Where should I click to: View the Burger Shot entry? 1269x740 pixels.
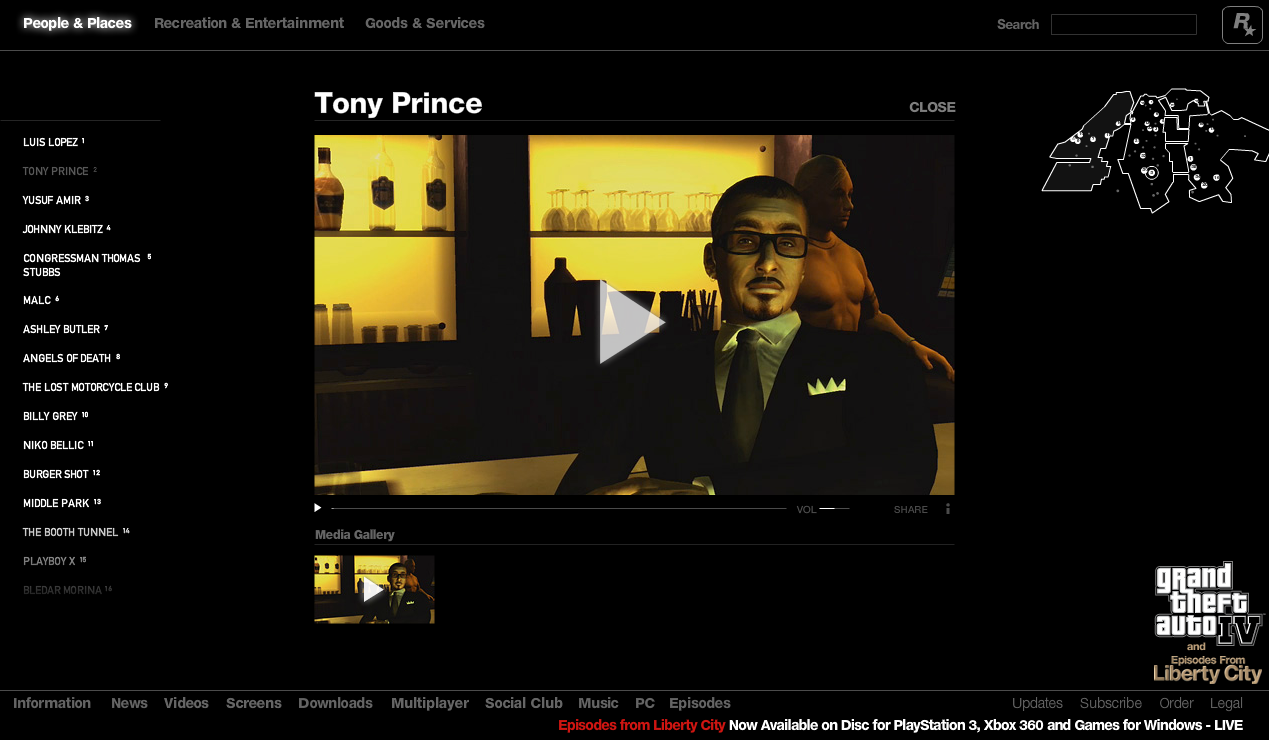click(62, 474)
